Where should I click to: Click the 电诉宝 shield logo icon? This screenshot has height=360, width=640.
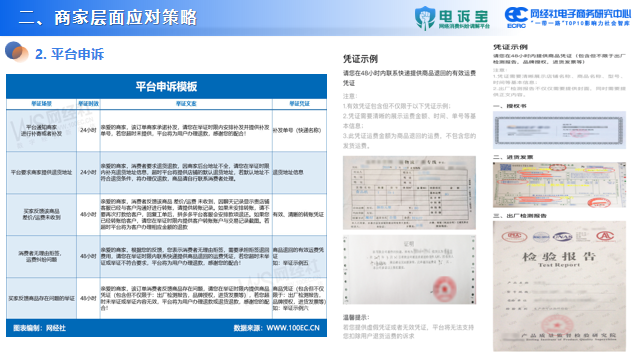pyautogui.click(x=425, y=18)
